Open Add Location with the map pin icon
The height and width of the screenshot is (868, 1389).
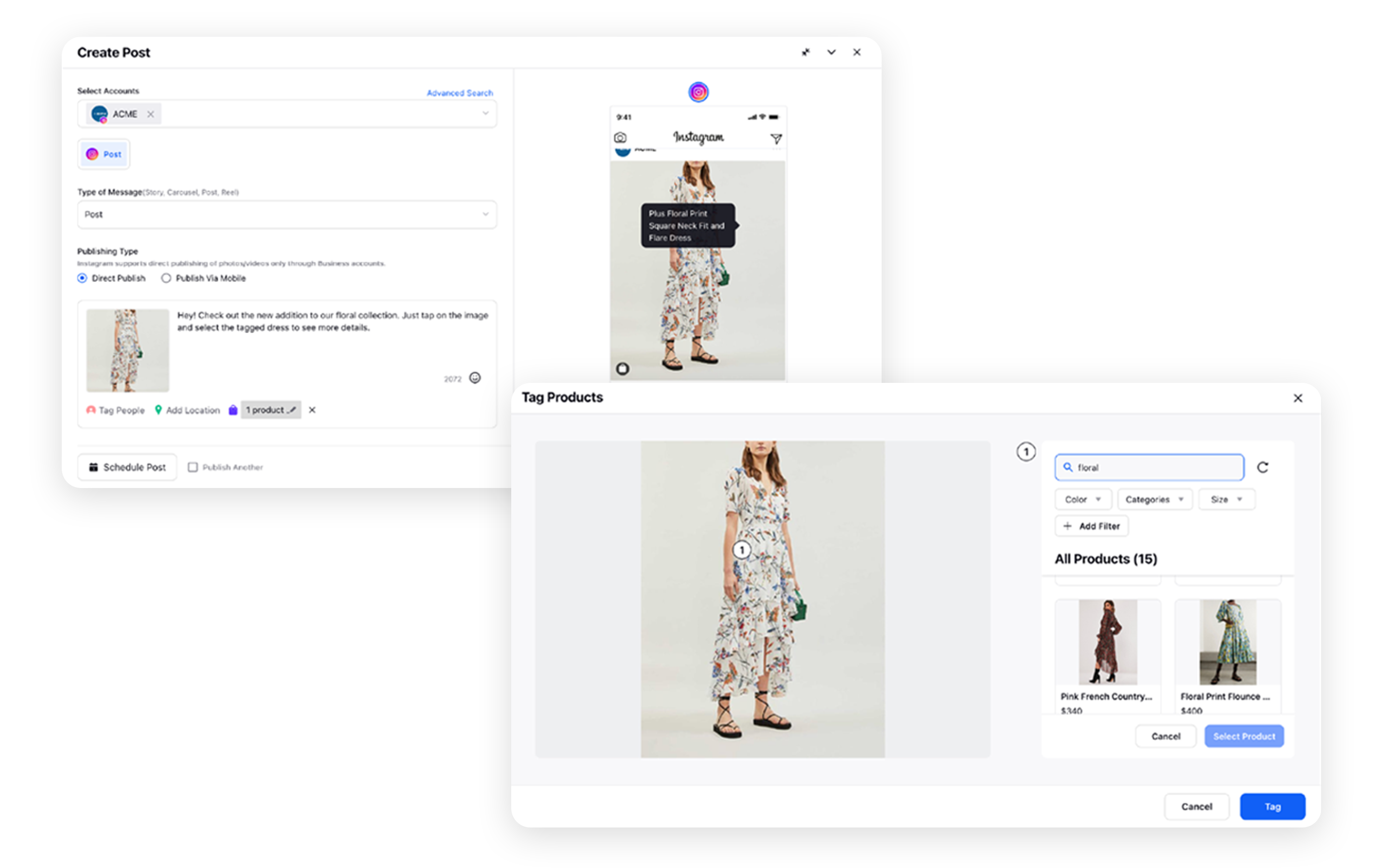(x=159, y=410)
